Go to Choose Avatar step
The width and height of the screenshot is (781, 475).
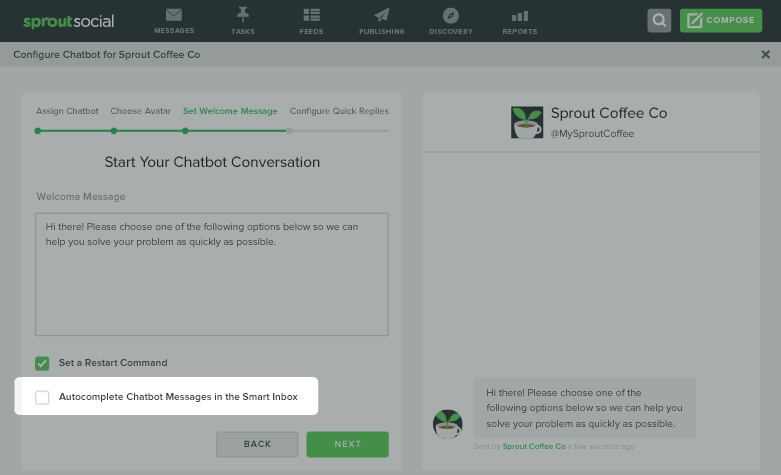140,111
